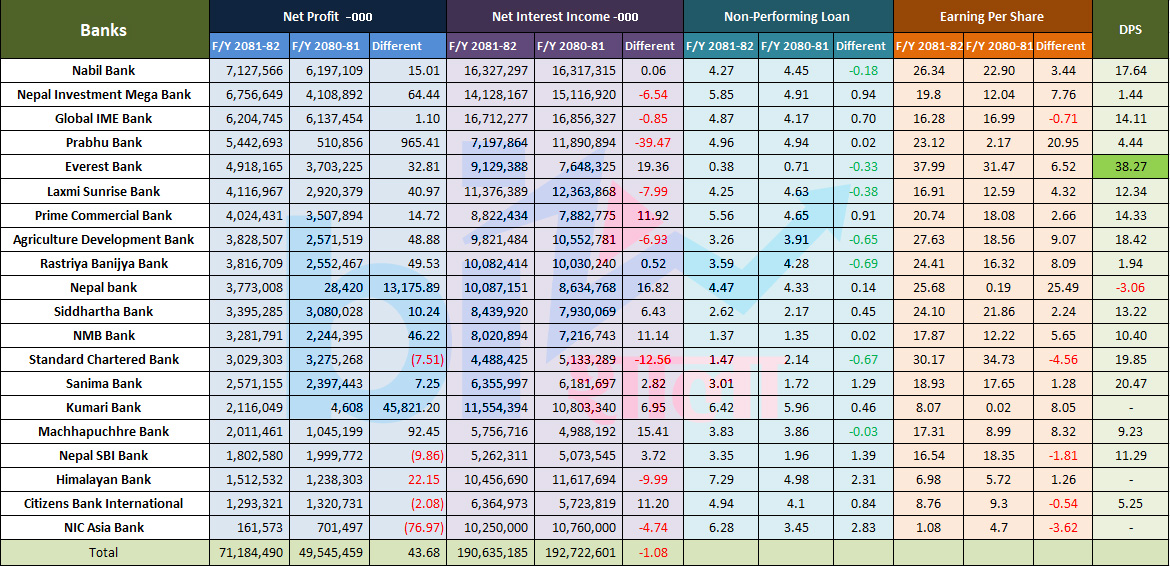This screenshot has width=1170, height=566.
Task: Click the Non-Performing Loan header
Action: click(x=786, y=16)
